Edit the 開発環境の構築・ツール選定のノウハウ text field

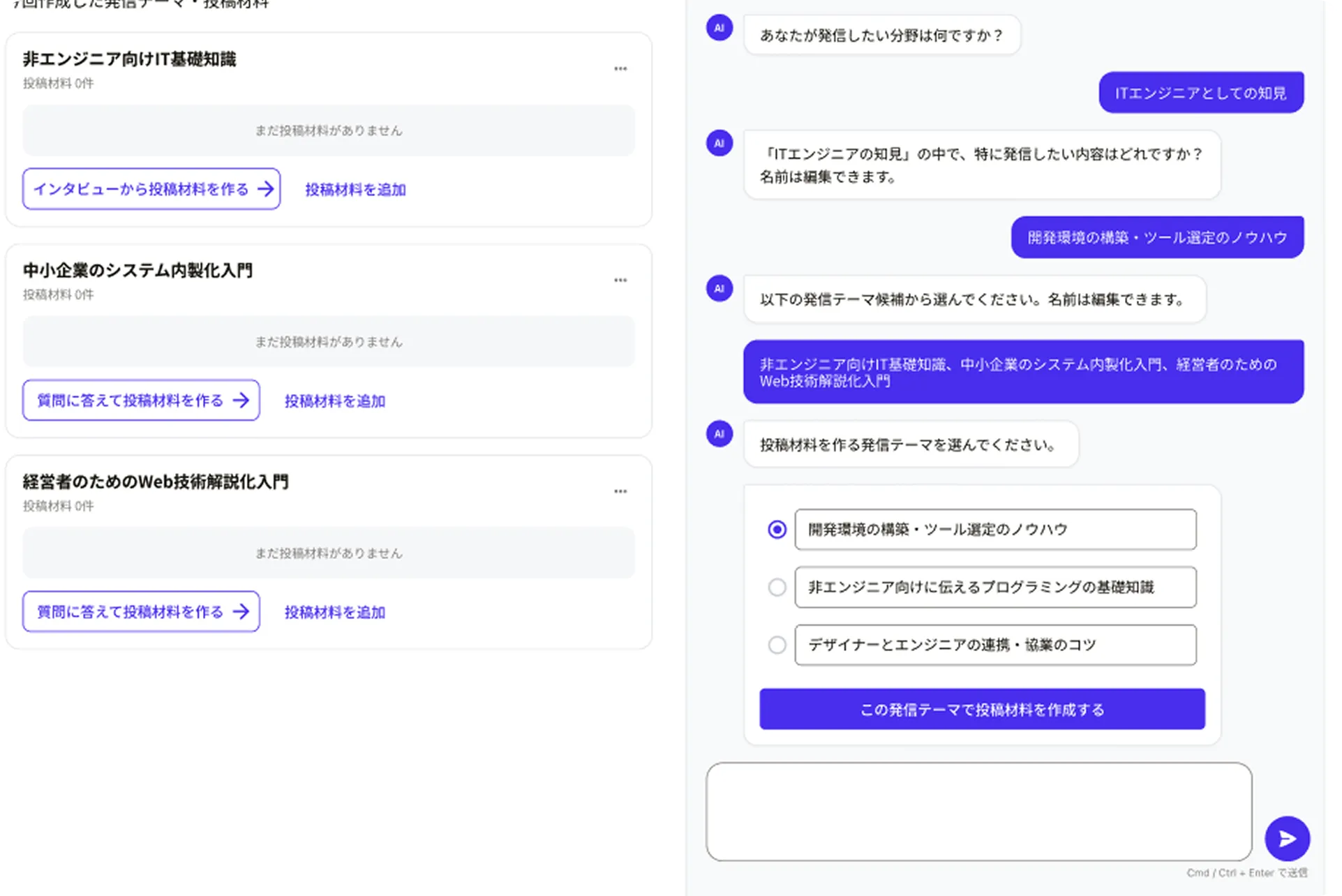point(995,530)
